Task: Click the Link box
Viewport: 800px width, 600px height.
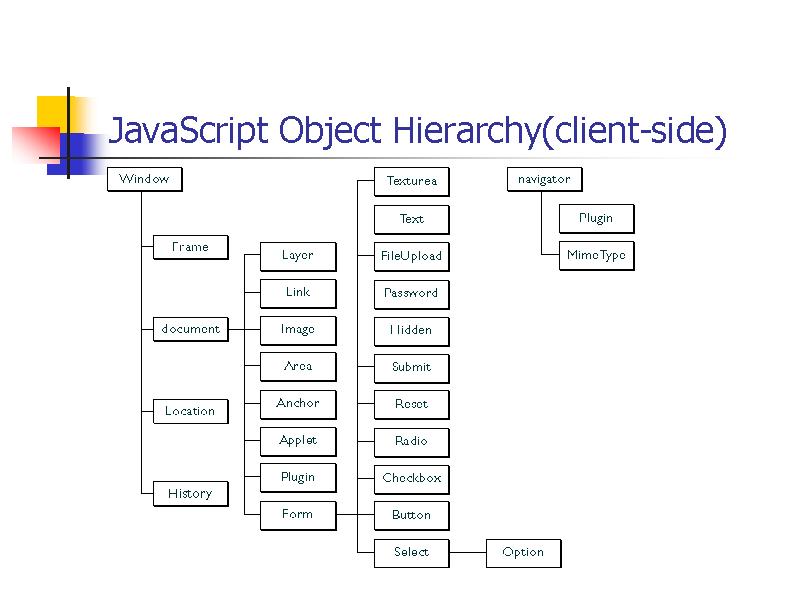Action: click(x=298, y=293)
